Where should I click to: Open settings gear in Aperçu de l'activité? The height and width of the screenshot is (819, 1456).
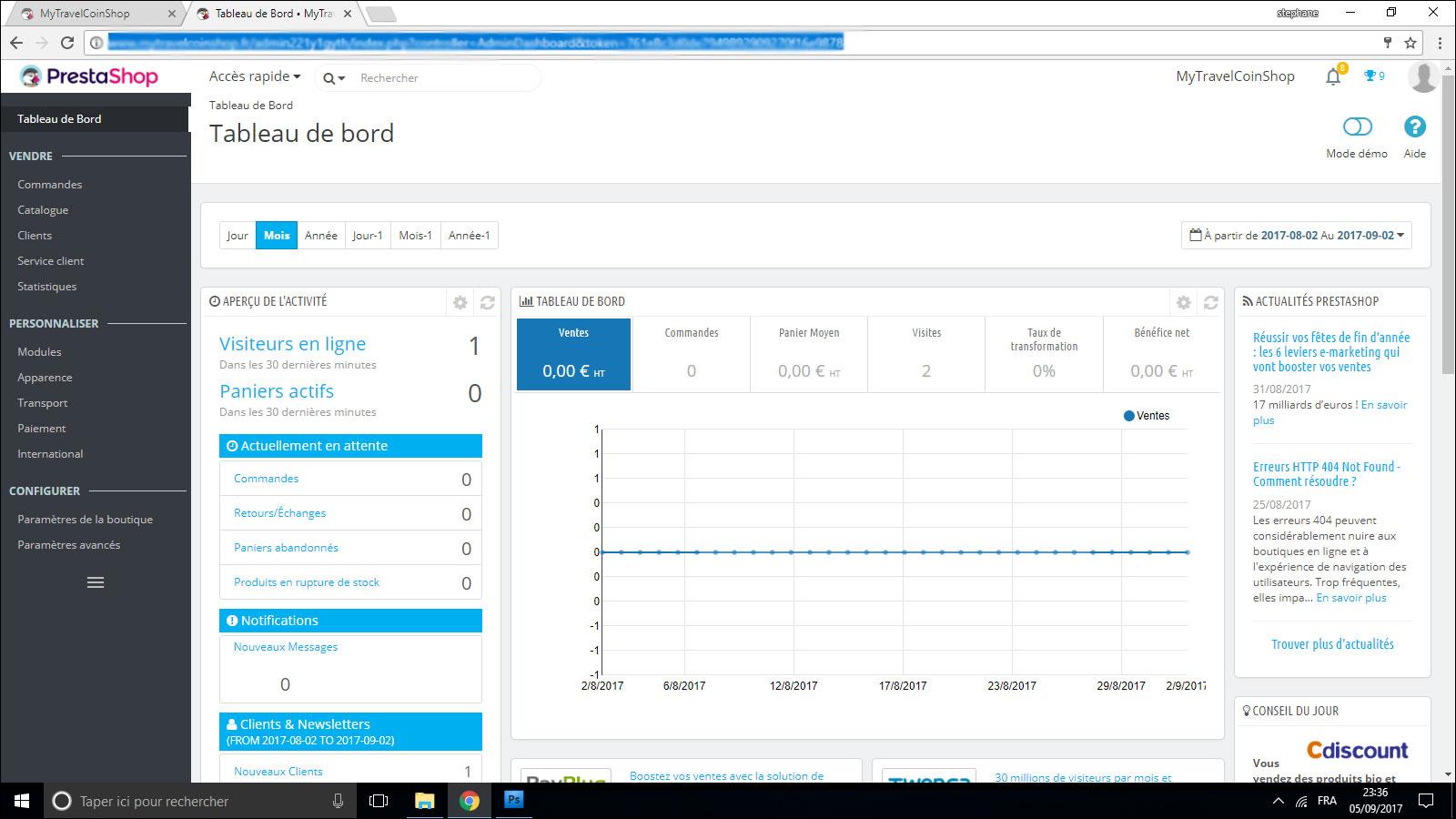[x=460, y=302]
